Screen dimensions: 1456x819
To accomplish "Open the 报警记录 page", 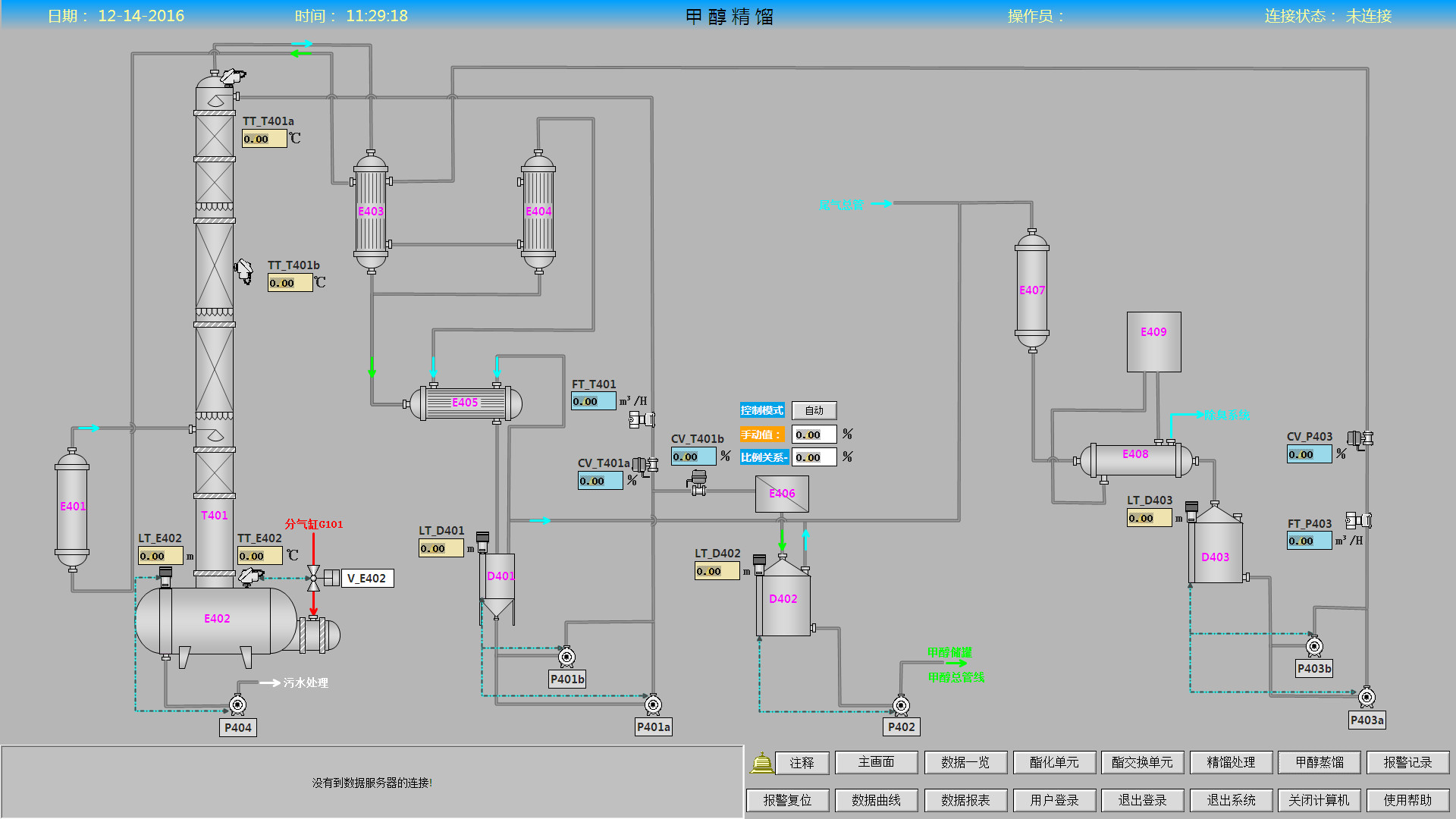I will click(x=1407, y=762).
